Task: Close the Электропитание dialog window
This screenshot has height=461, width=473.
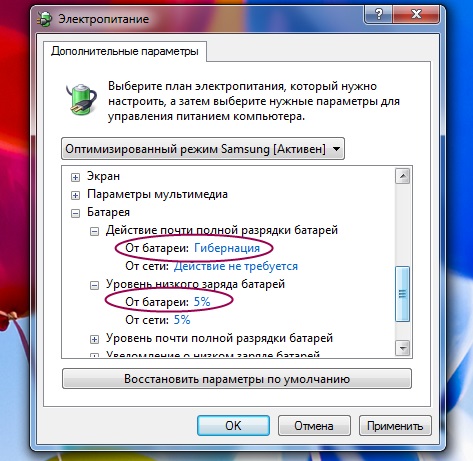Action: 416,14
